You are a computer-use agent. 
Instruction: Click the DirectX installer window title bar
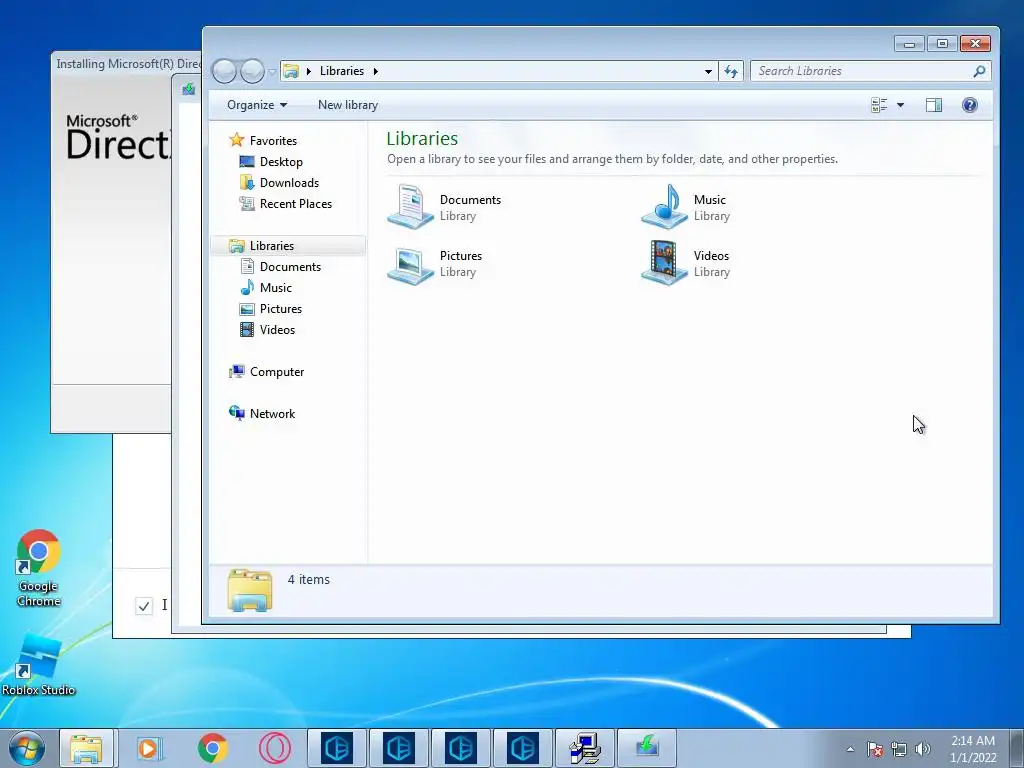tap(127, 64)
